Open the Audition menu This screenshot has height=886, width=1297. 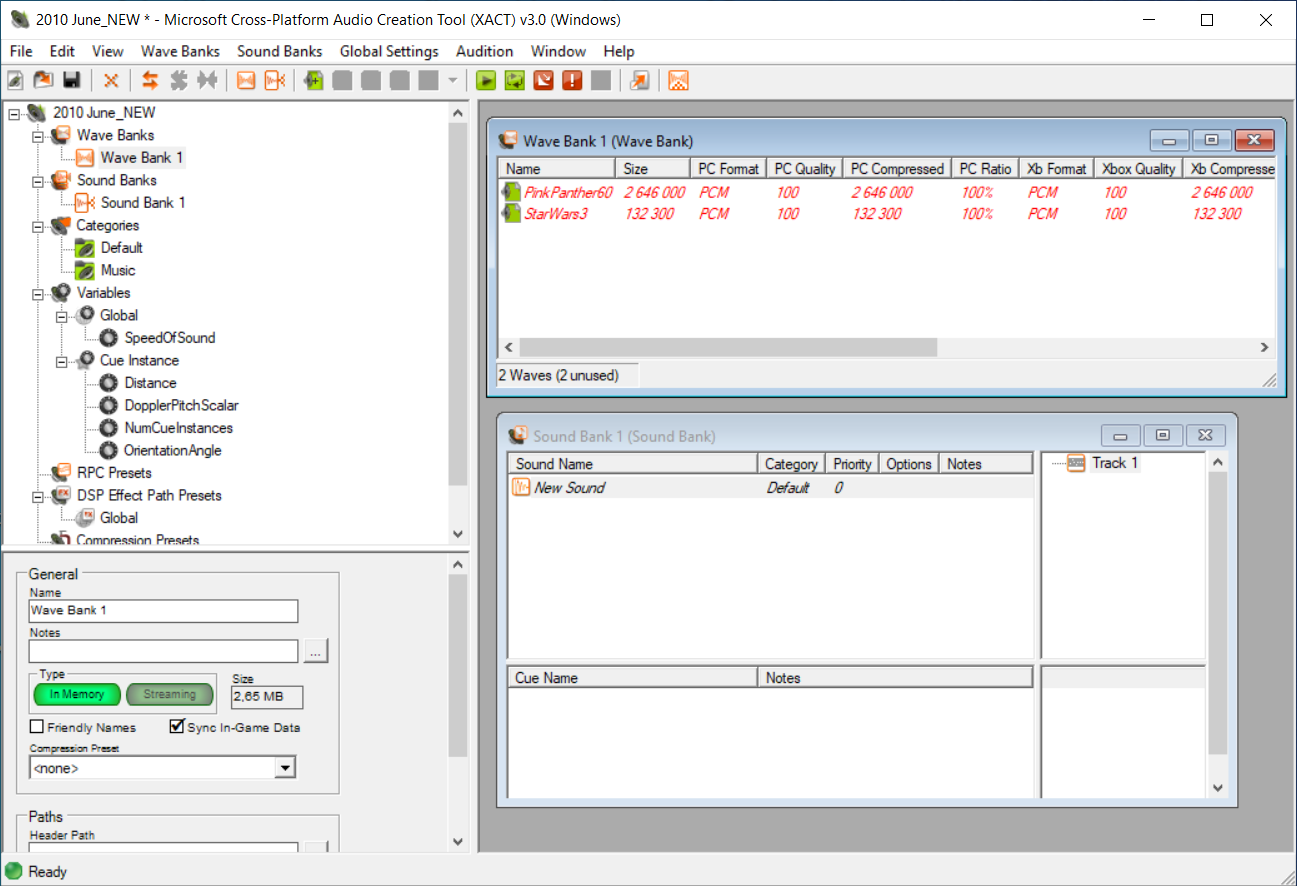click(x=484, y=51)
